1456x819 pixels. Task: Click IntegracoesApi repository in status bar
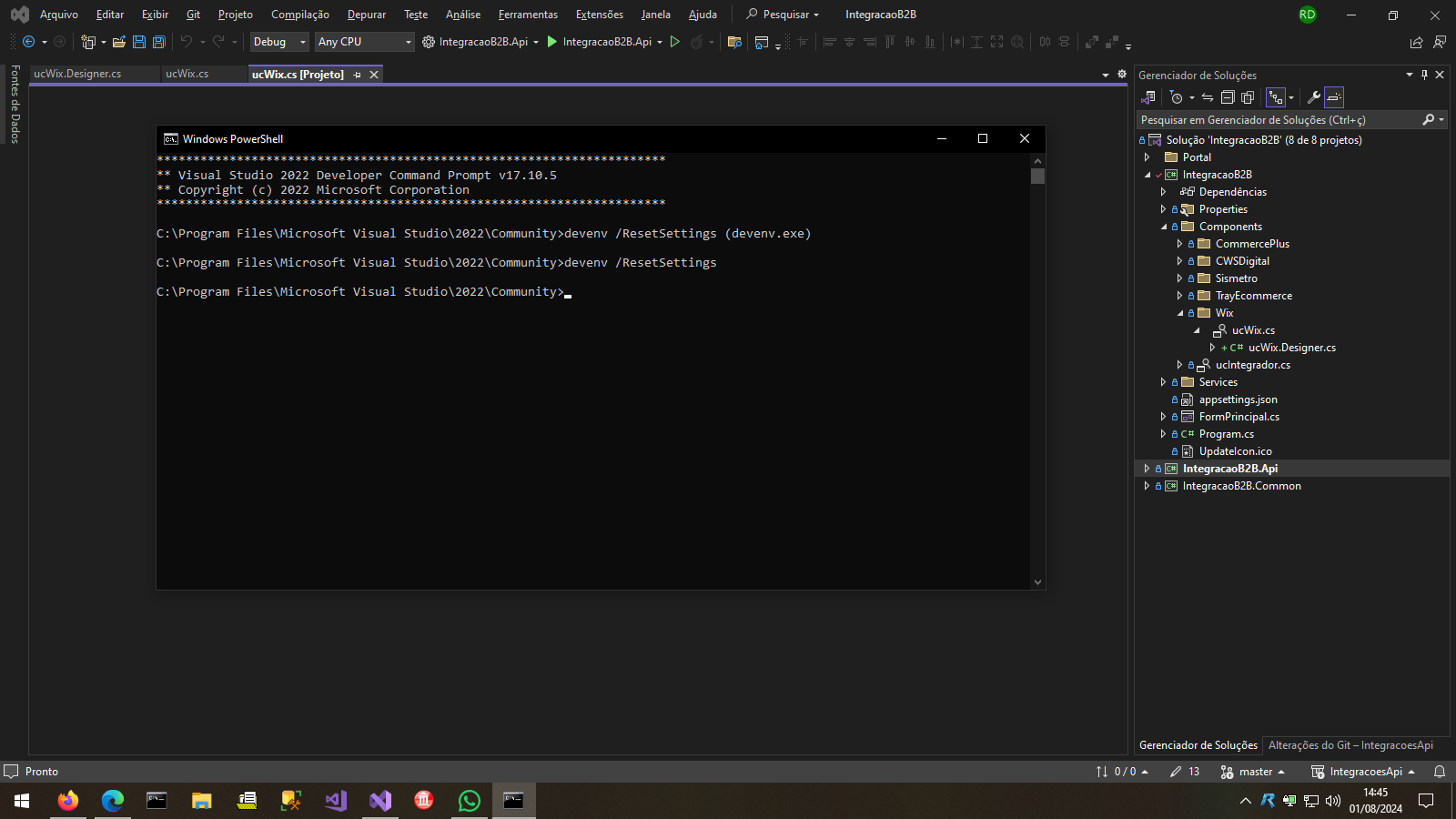pos(1363,772)
